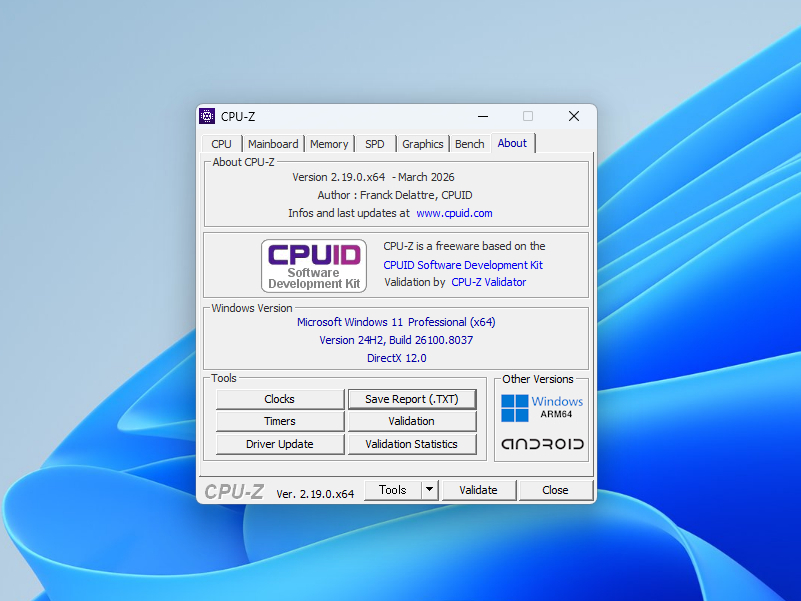Open the CPU-Z Validator link
801x601 pixels.
click(489, 283)
